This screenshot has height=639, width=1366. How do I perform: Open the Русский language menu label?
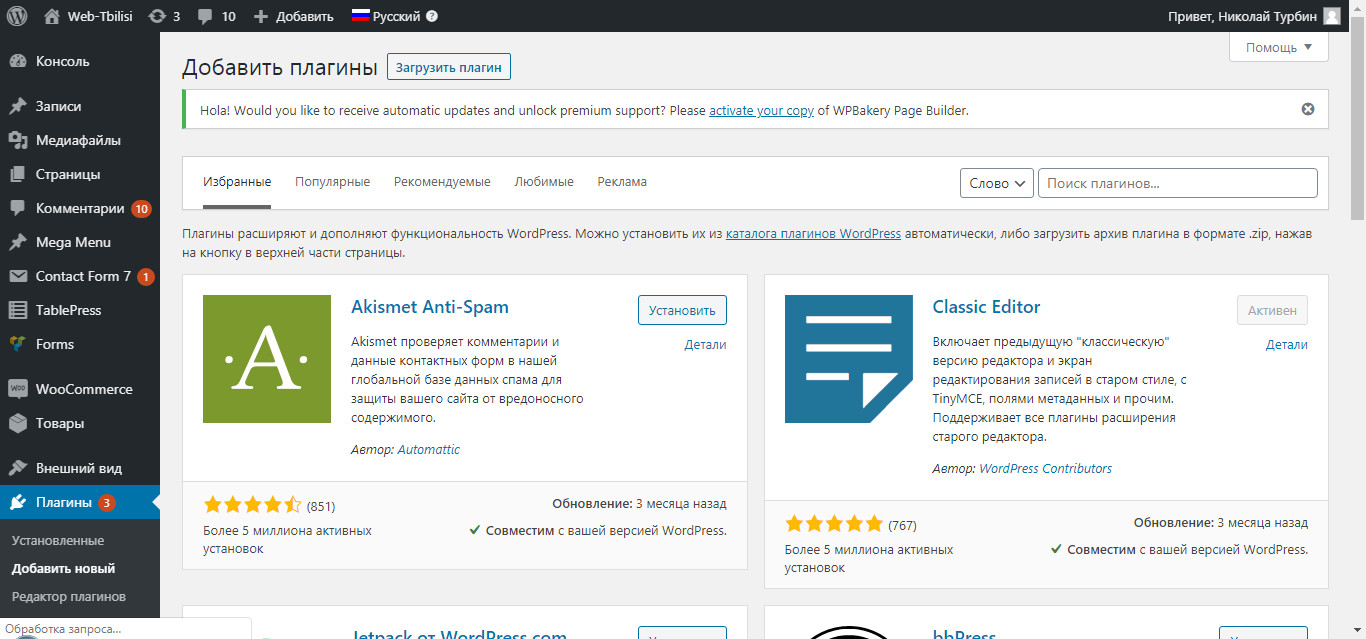(396, 16)
